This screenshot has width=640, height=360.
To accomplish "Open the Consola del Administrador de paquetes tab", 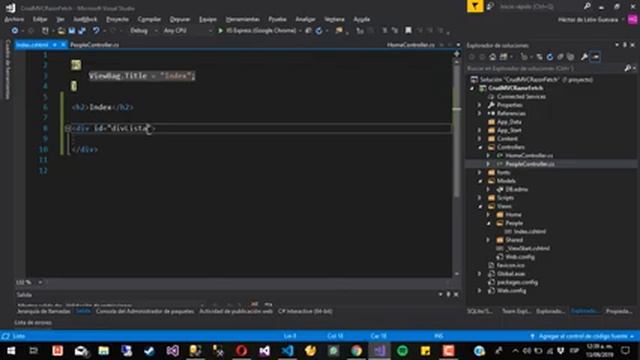I will 145,311.
